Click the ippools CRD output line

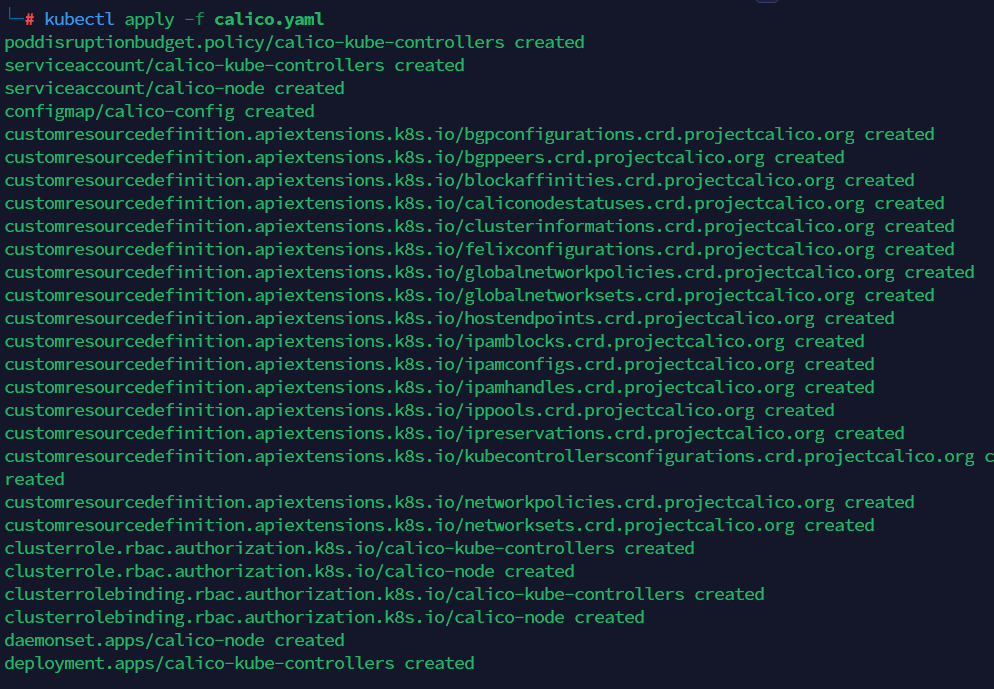click(419, 410)
